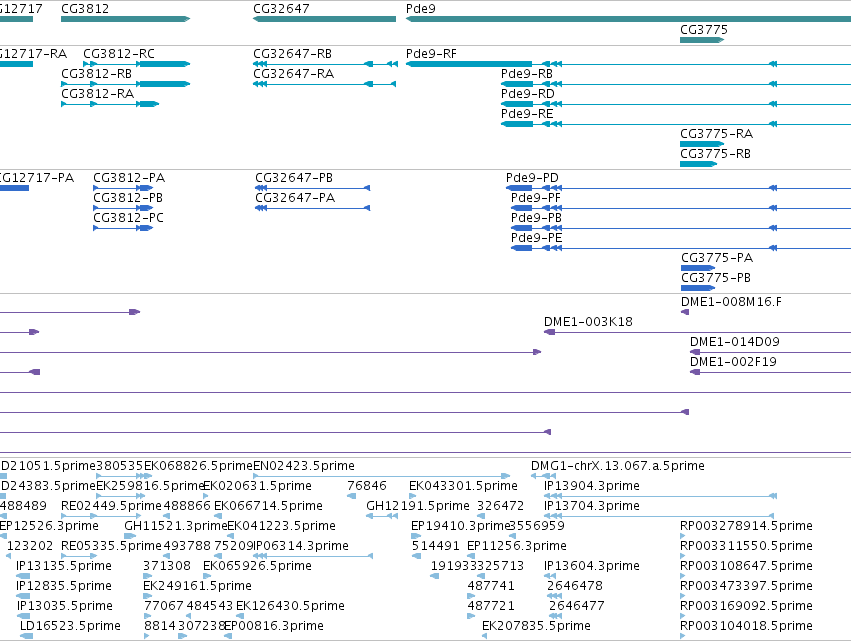851x641 pixels.
Task: Click EST label IP13904.3prime
Action: click(x=592, y=486)
